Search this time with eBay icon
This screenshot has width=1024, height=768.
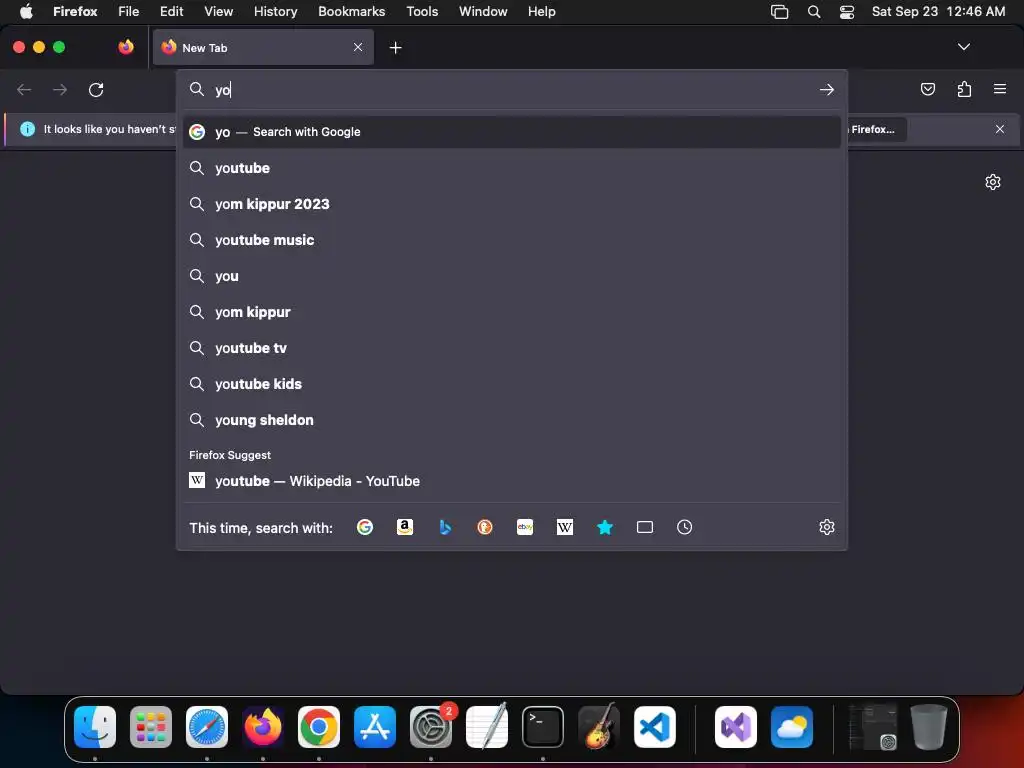525,527
